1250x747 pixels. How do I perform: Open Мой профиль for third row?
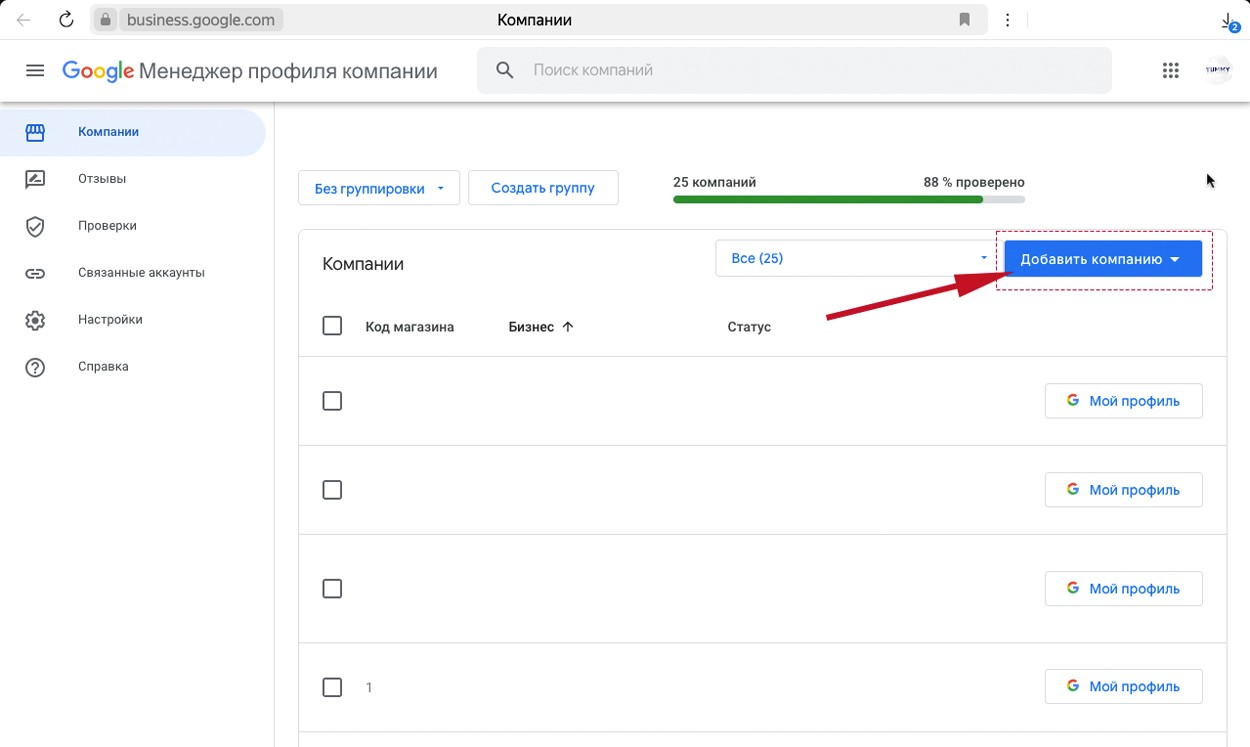coord(1123,589)
